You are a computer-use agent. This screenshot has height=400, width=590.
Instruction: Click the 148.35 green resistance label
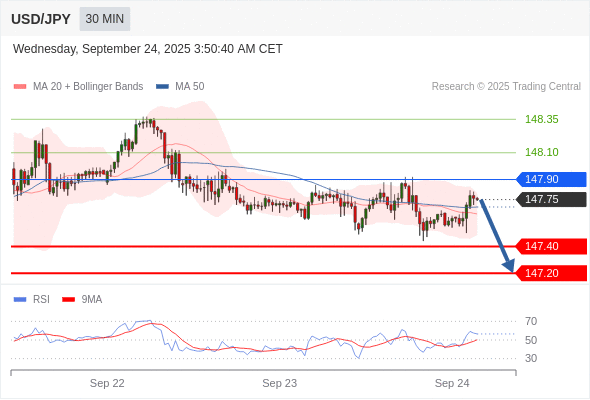pyautogui.click(x=541, y=119)
